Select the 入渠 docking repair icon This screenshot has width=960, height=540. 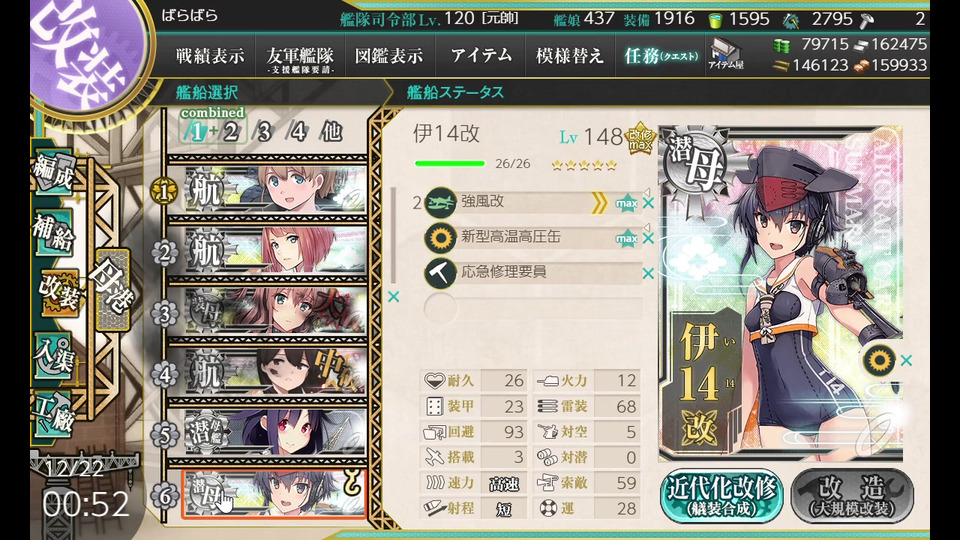point(55,357)
